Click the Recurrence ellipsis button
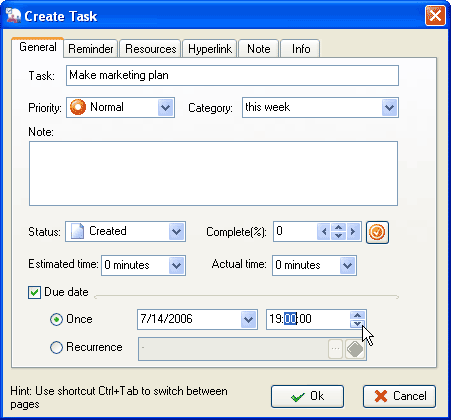The image size is (451, 420). click(x=335, y=349)
